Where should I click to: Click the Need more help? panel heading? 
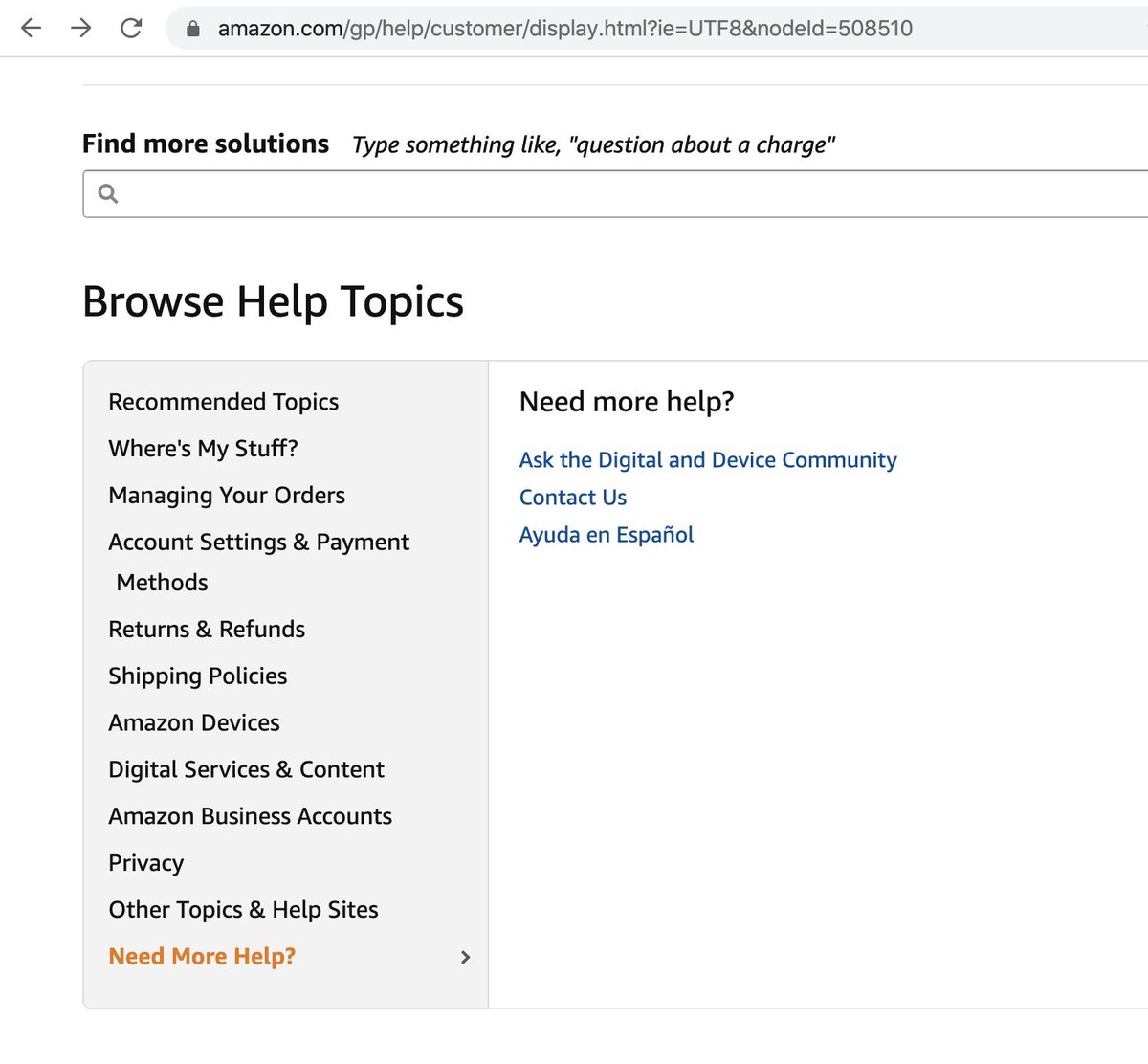pyautogui.click(x=627, y=402)
